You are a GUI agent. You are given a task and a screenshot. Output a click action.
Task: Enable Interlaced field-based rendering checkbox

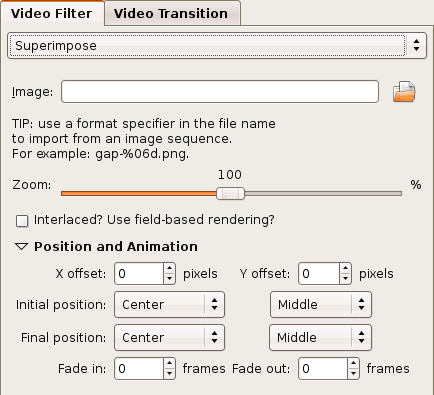click(22, 221)
